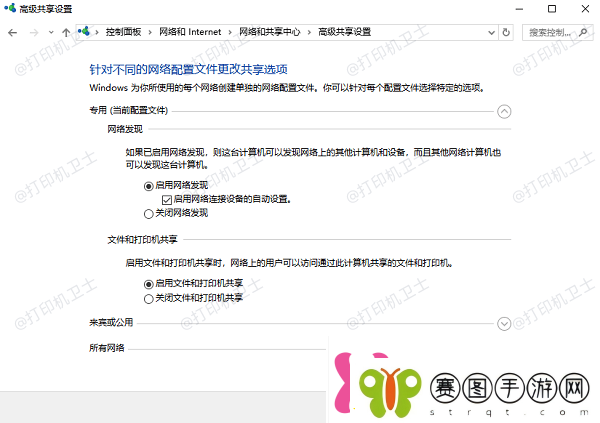600x423 pixels.
Task: Minimize the 高级共享设置 window
Action: [519, 9]
